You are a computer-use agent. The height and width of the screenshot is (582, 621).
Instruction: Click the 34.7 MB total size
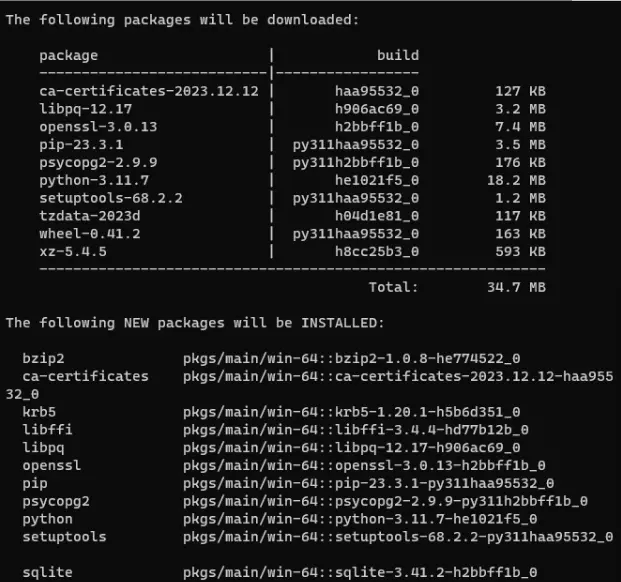click(518, 287)
